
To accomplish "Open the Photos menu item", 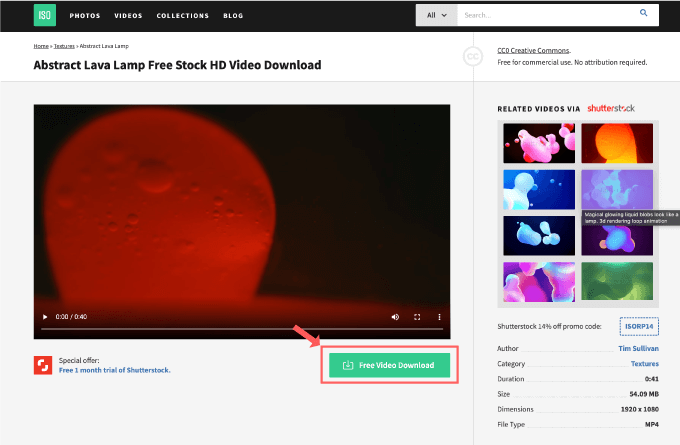I will [x=85, y=16].
